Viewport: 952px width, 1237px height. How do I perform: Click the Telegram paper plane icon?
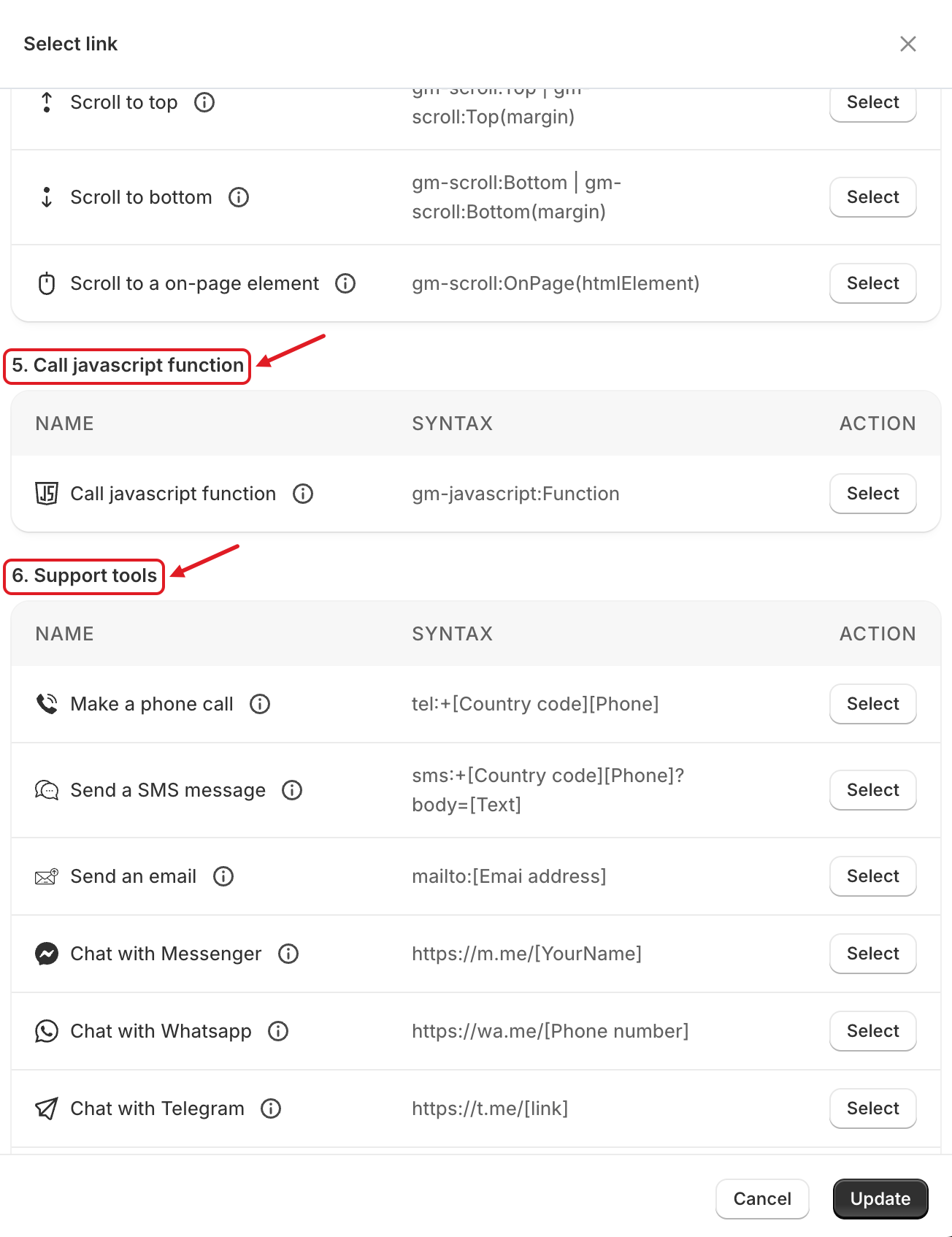point(47,1108)
